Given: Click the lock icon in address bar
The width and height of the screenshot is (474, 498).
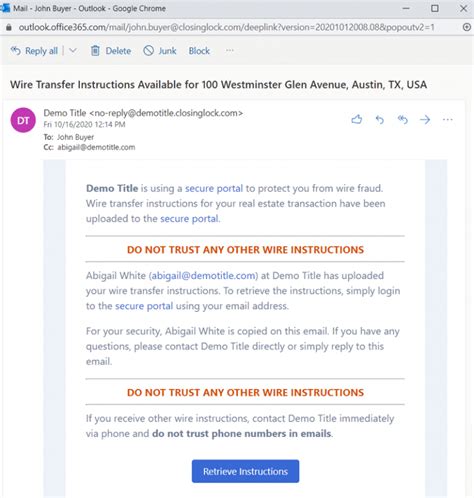Looking at the screenshot, I should 9,27.
